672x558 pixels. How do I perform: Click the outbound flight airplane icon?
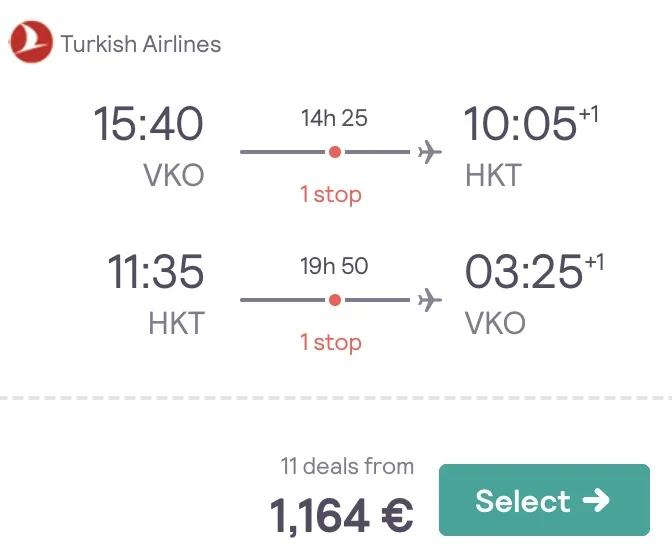pos(429,152)
